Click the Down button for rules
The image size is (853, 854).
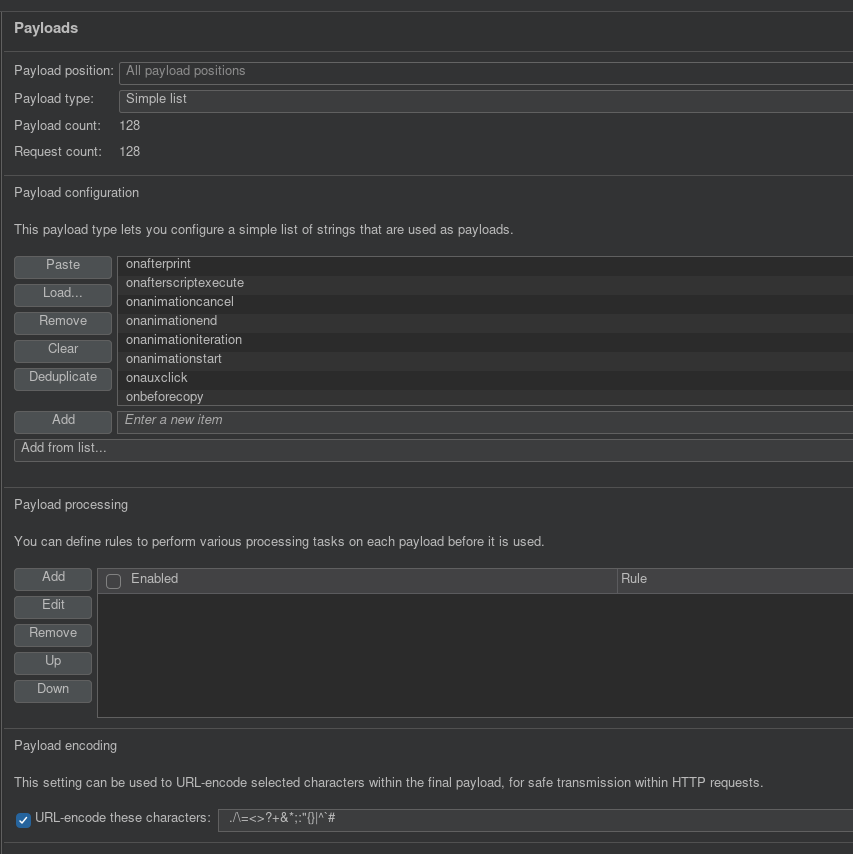pos(53,690)
